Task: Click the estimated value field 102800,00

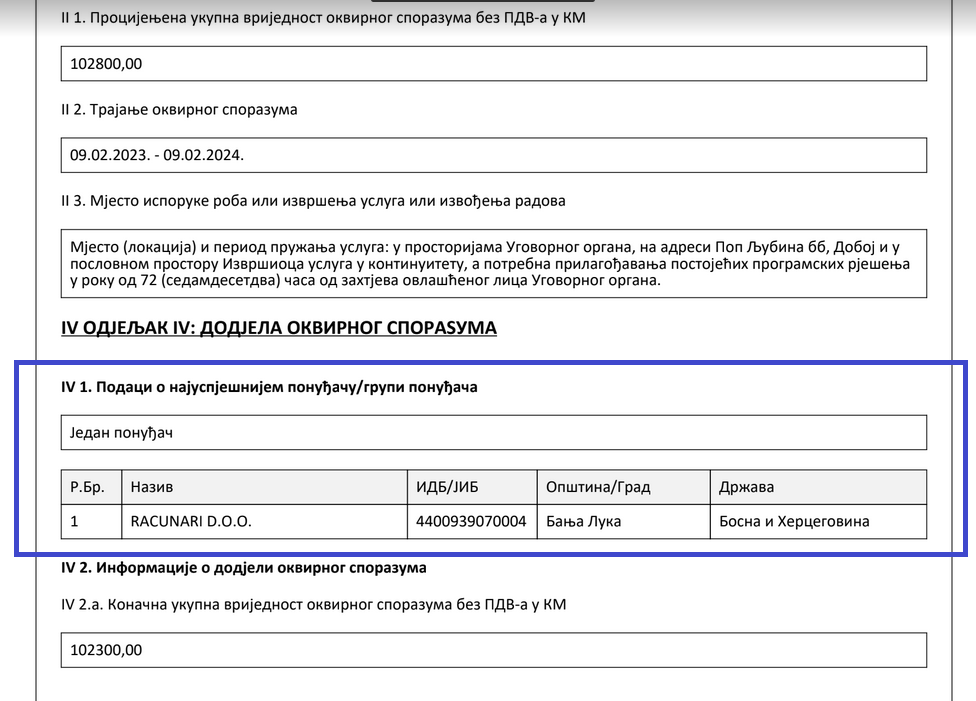Action: pyautogui.click(x=494, y=64)
